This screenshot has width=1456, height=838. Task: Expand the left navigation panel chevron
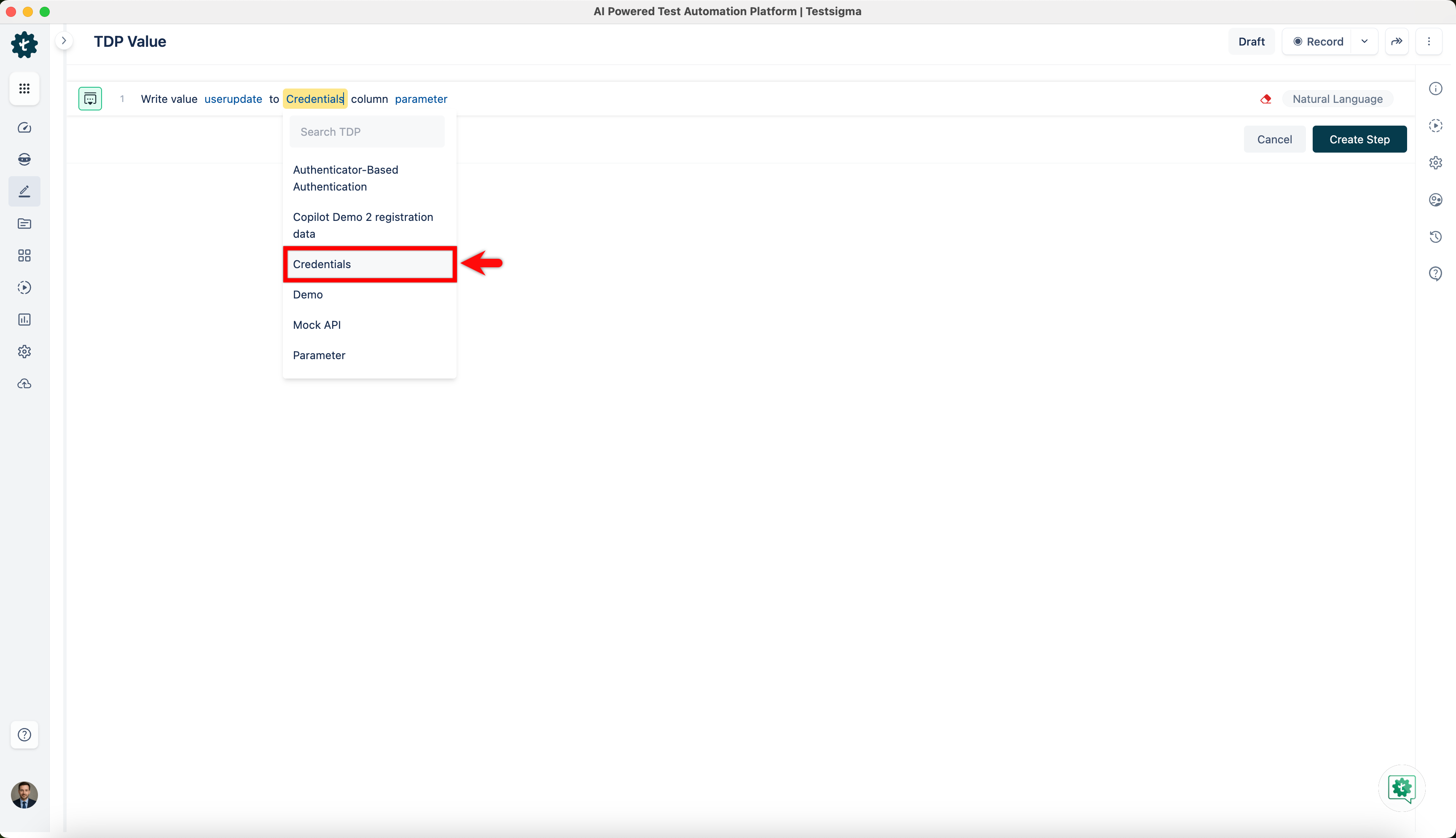point(64,41)
